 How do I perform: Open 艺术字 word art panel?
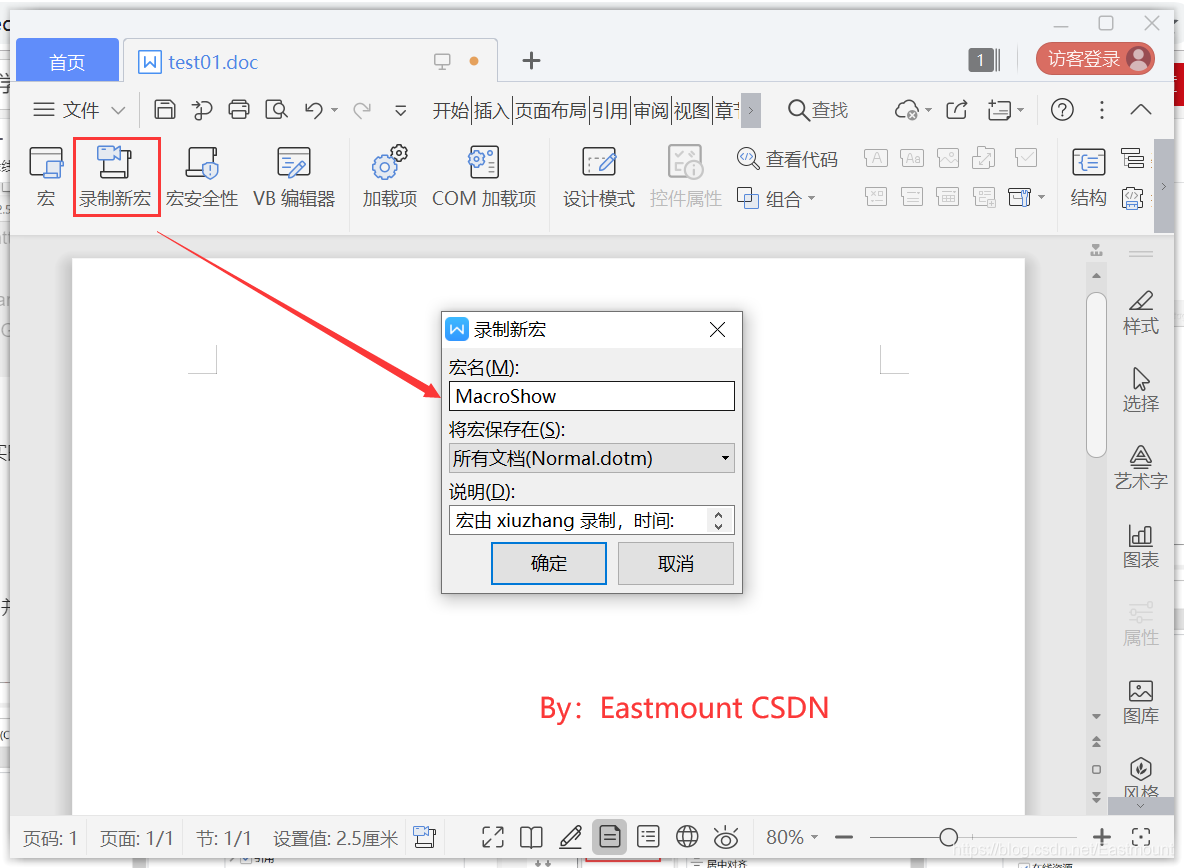click(1140, 468)
